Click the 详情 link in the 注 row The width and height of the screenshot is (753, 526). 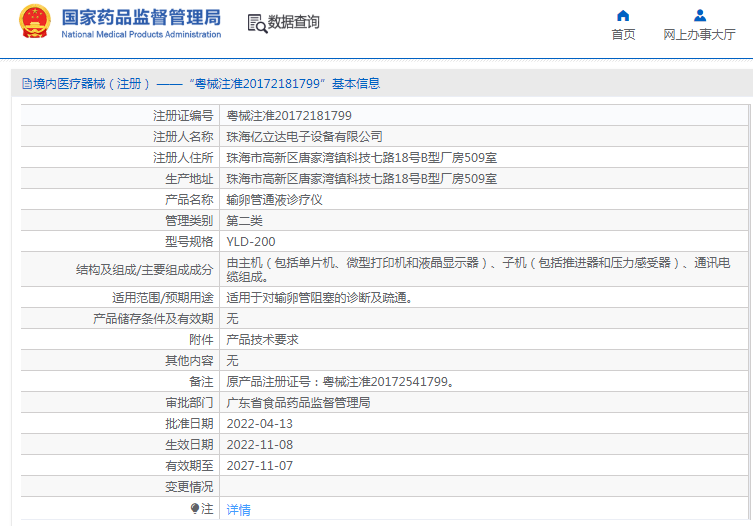pos(238,509)
